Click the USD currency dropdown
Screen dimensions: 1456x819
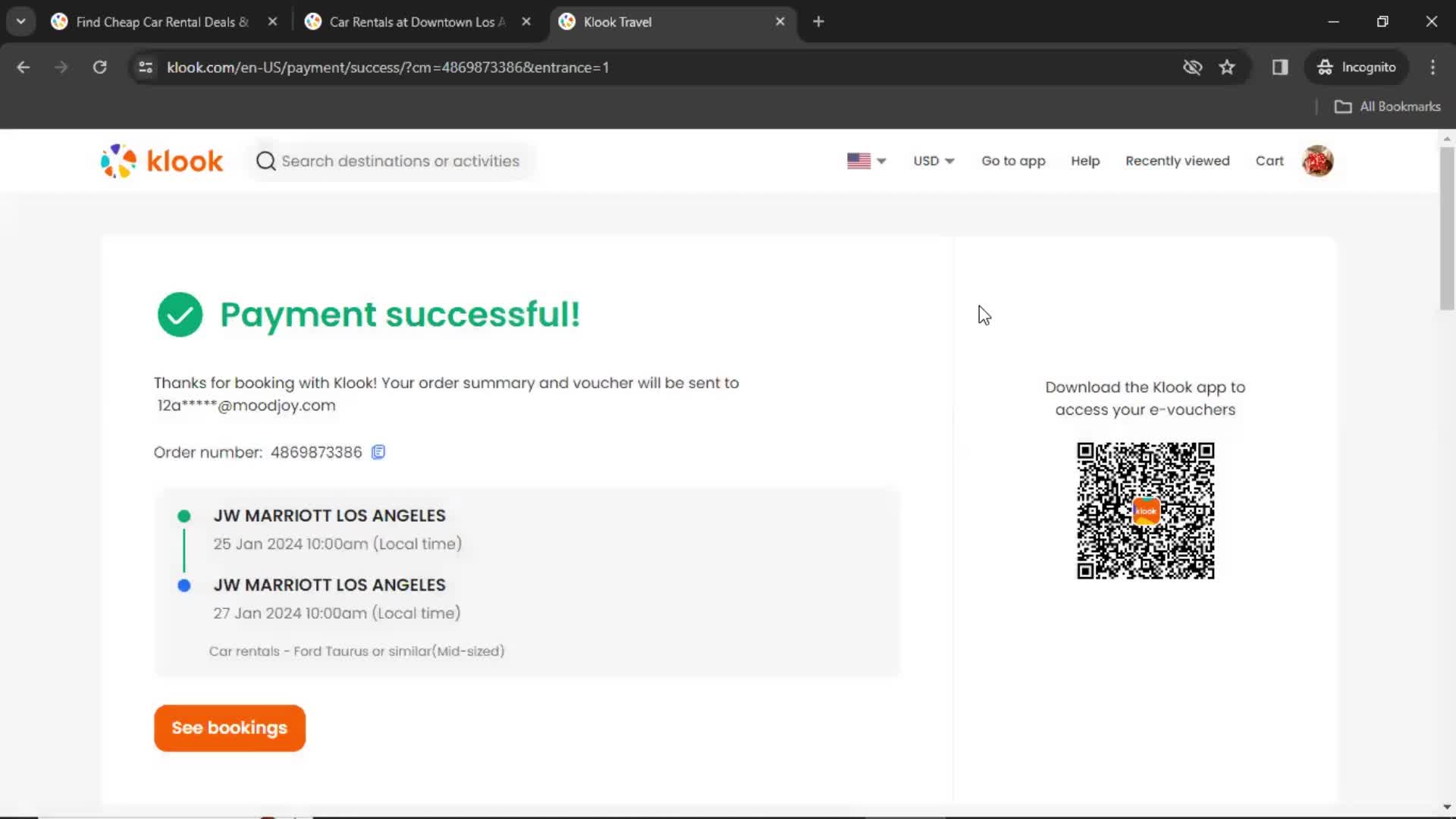coord(932,161)
